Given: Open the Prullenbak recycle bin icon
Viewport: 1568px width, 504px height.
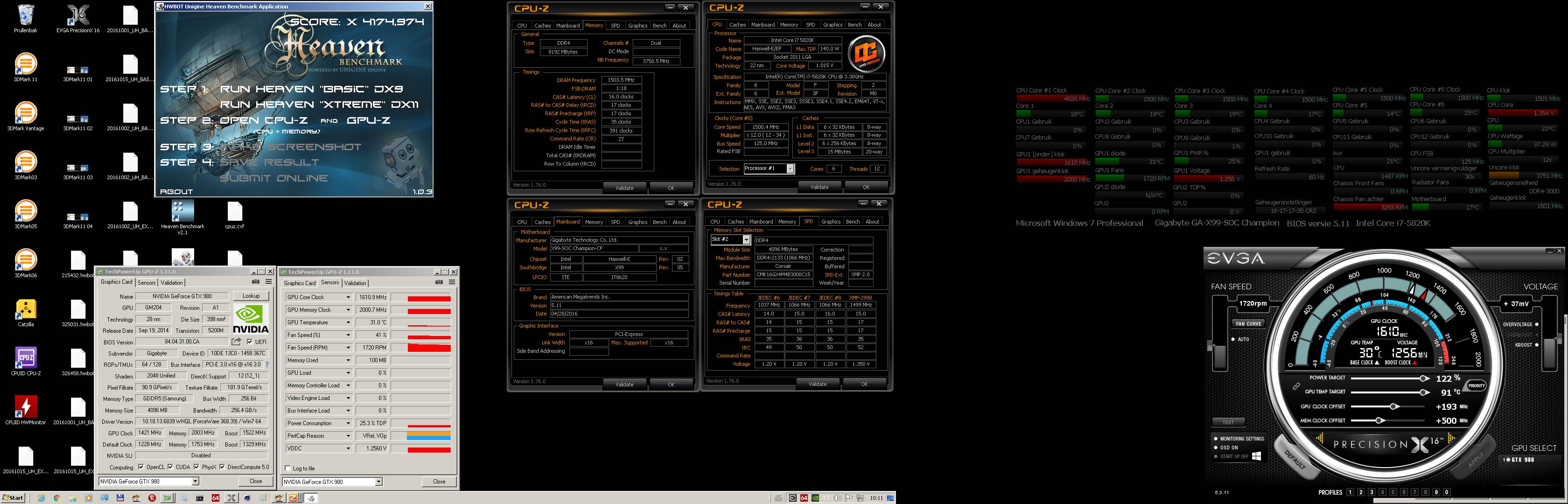Looking at the screenshot, I should click(26, 15).
